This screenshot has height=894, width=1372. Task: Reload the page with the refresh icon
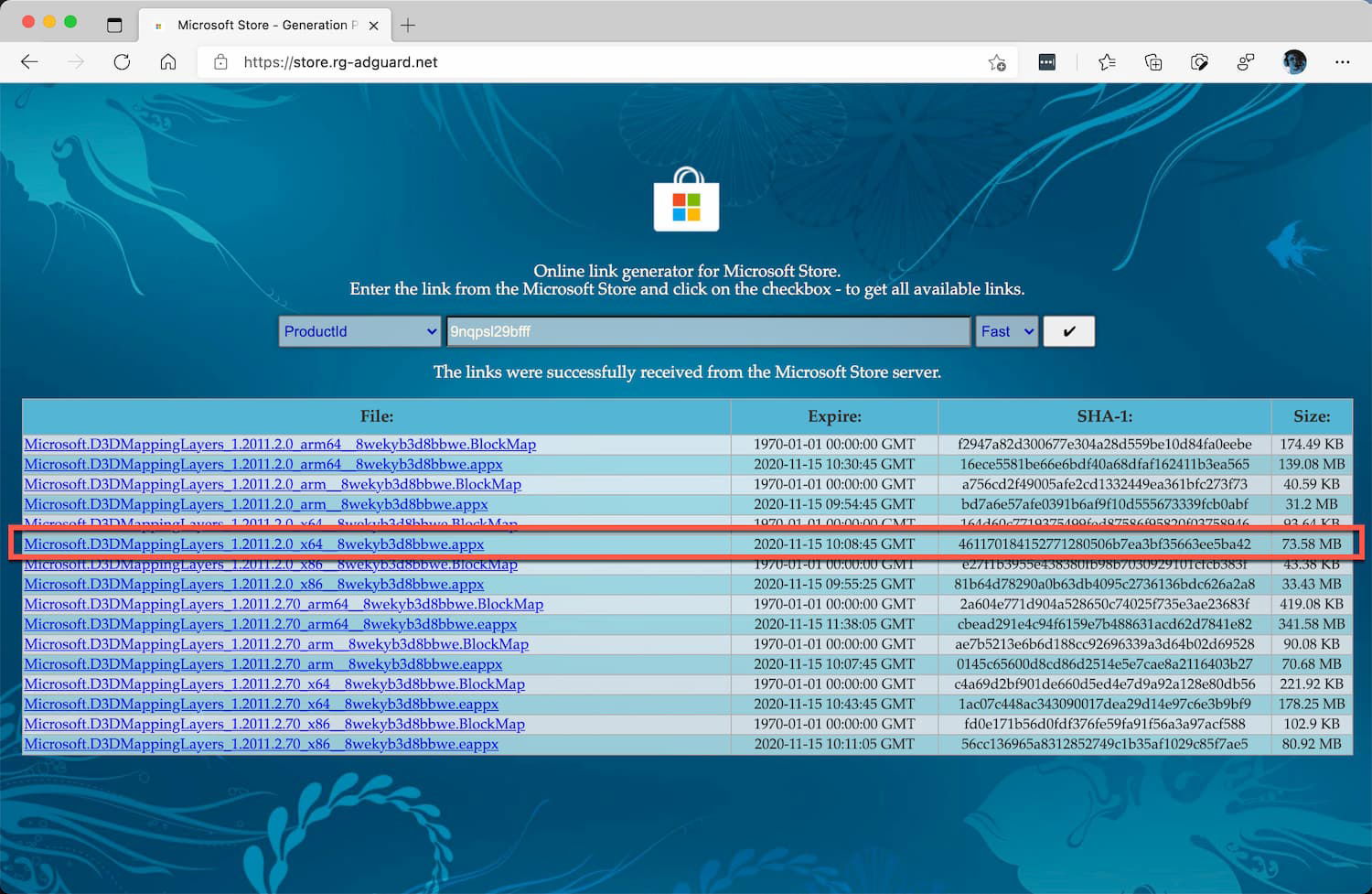[x=122, y=62]
